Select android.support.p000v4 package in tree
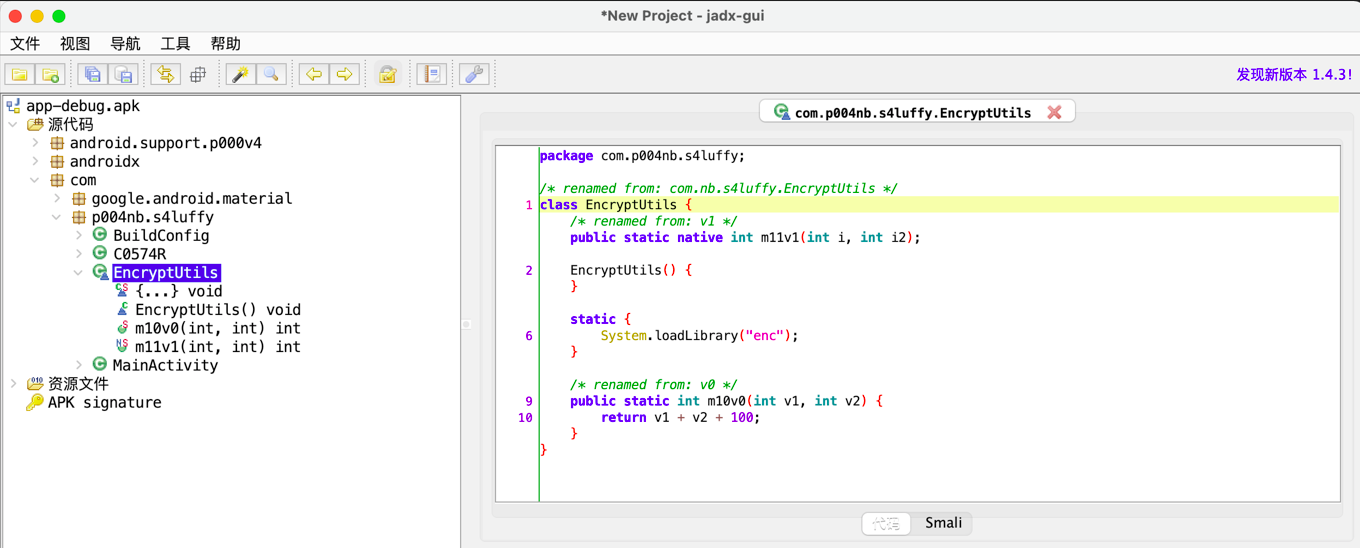The height and width of the screenshot is (548, 1360). [x=166, y=143]
